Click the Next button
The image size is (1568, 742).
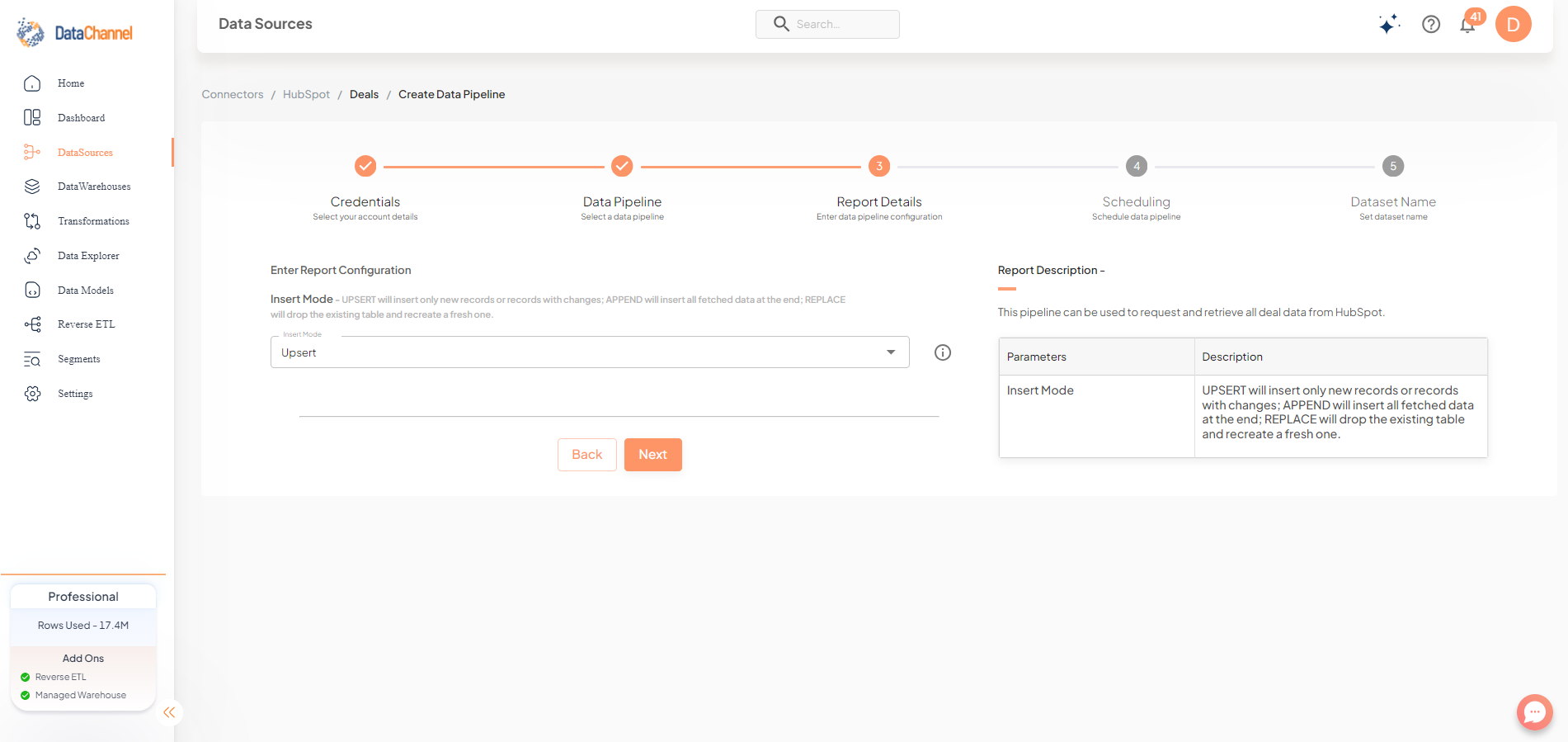[x=652, y=455]
